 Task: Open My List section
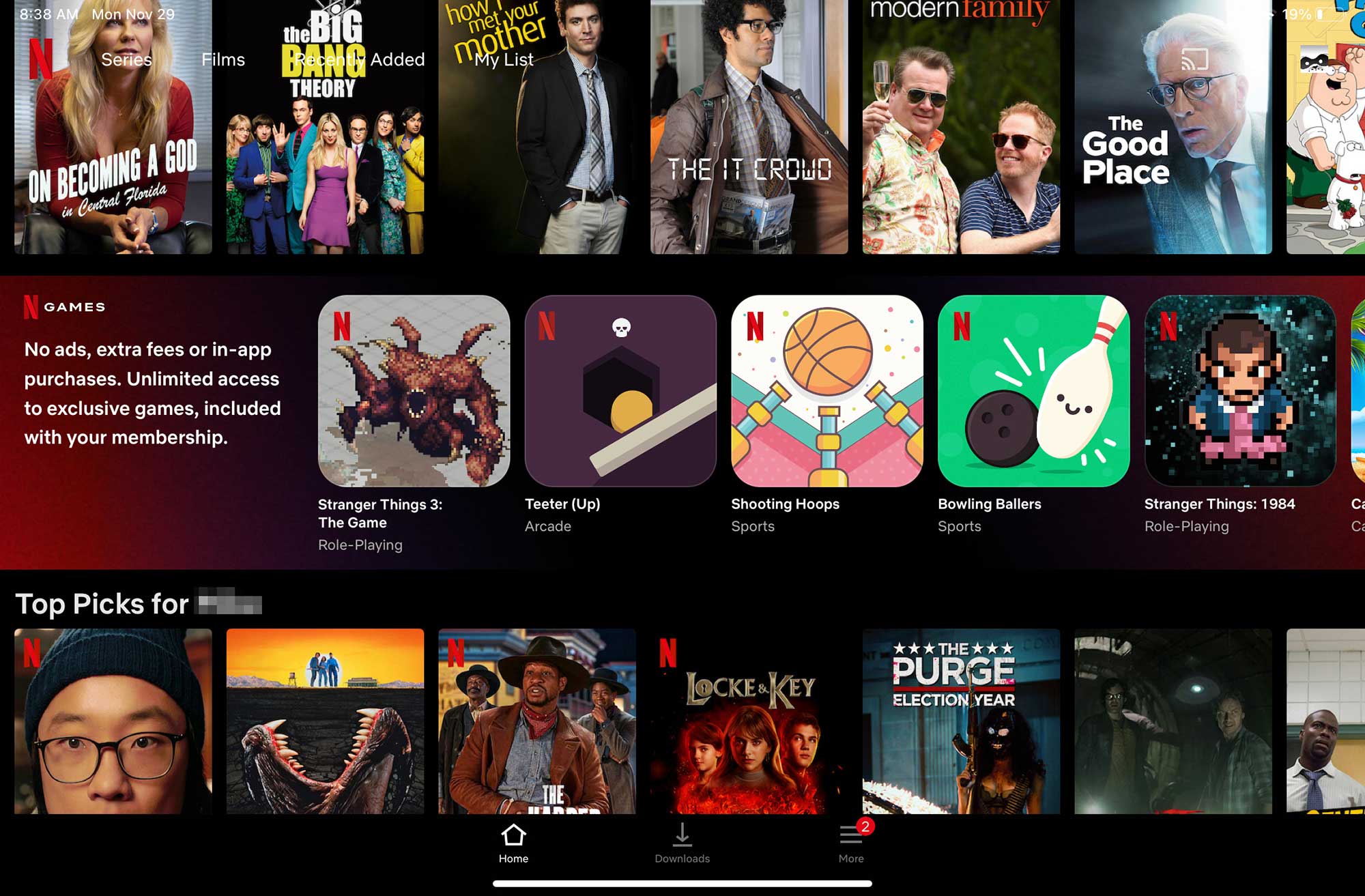pos(504,59)
